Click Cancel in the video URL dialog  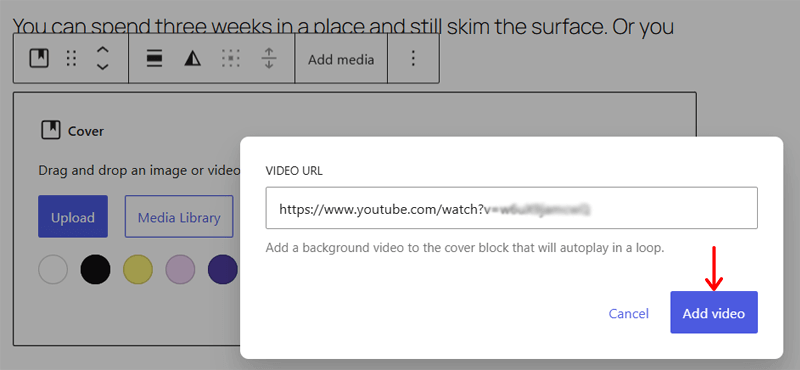[x=629, y=313]
